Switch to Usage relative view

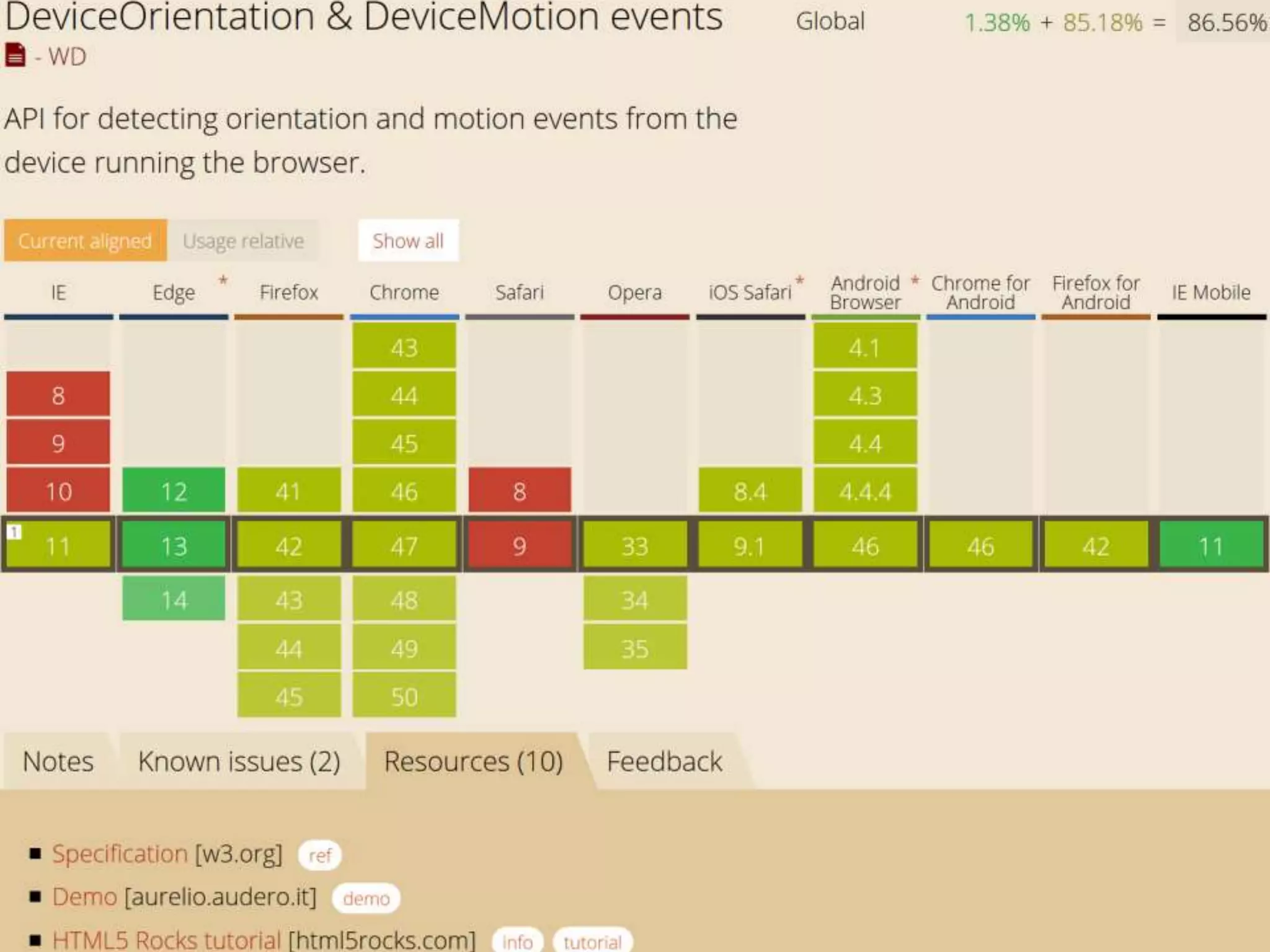tap(243, 240)
